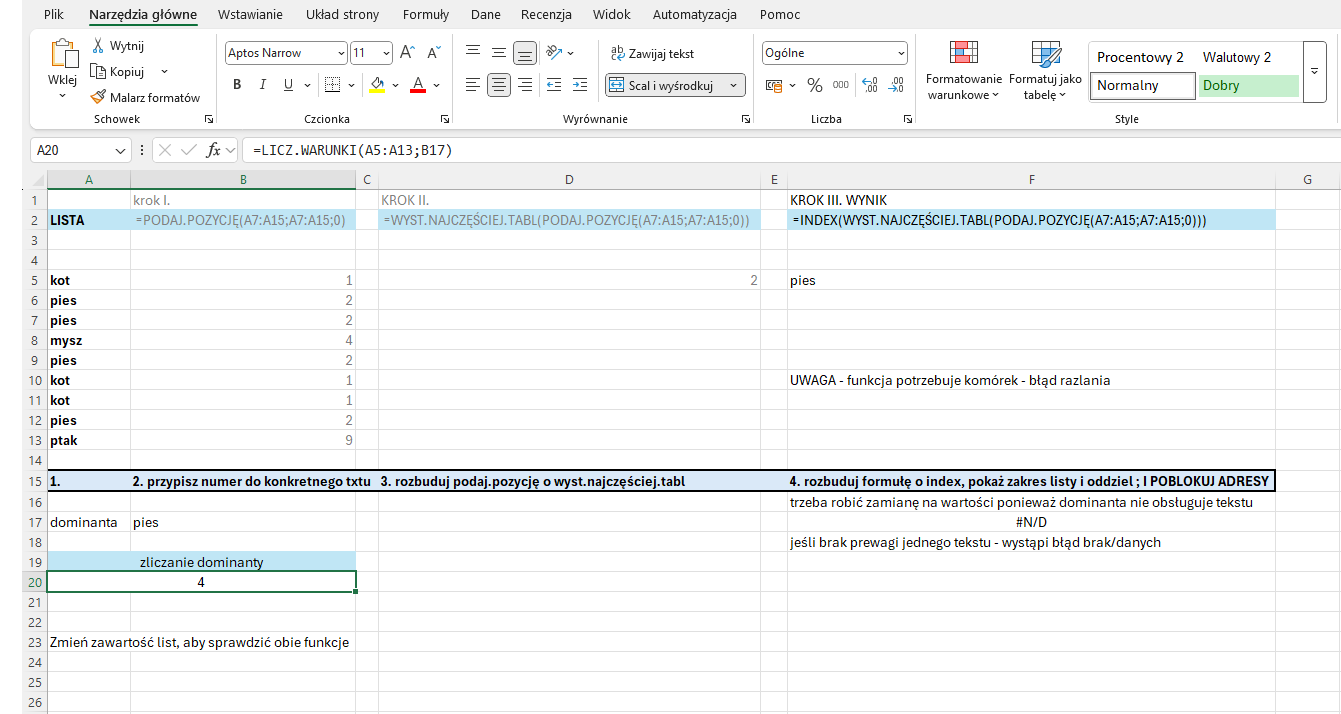Click the increase decimal places icon
1341x714 pixels.
coord(868,86)
